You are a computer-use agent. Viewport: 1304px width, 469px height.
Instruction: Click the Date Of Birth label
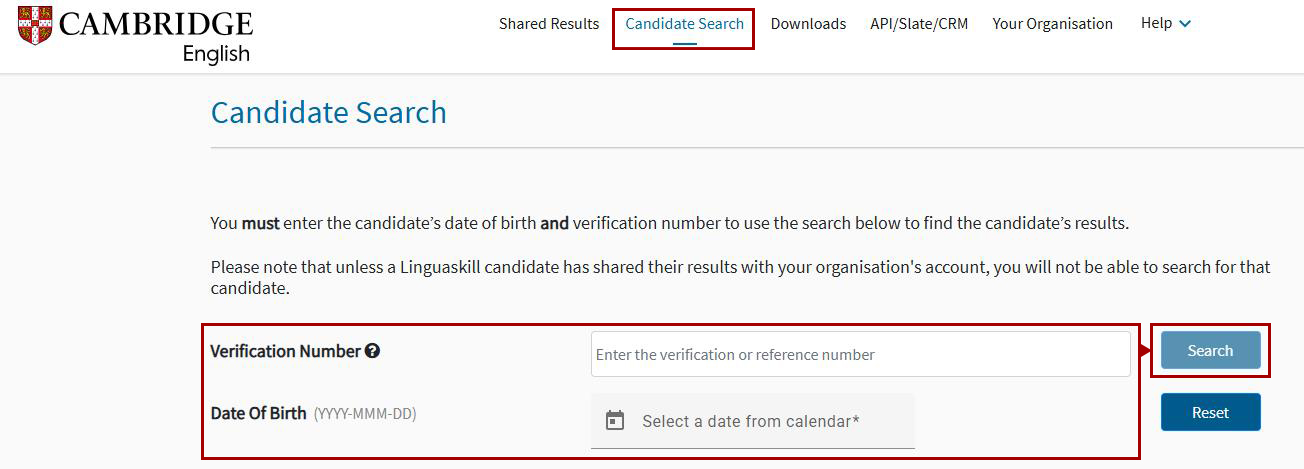point(258,413)
